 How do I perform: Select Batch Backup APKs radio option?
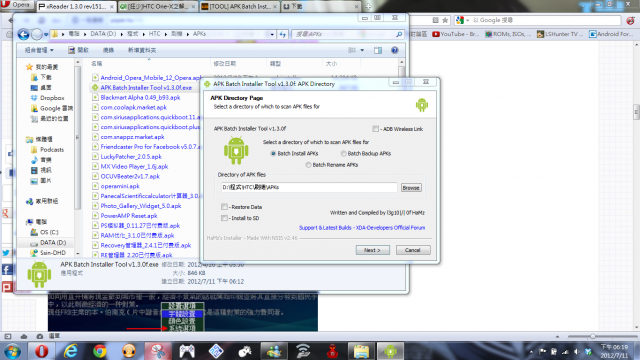(343, 153)
